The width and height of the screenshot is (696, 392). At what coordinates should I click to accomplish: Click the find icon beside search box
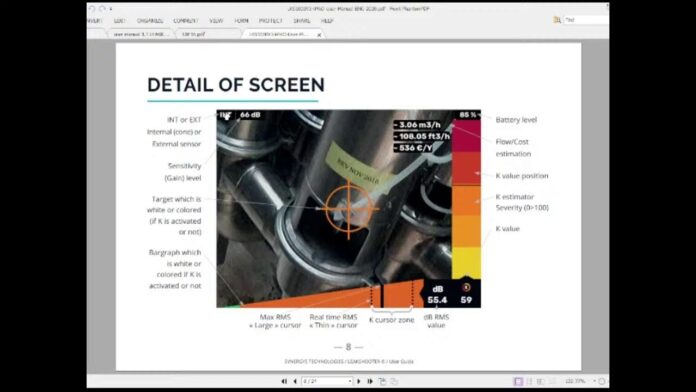[x=557, y=20]
